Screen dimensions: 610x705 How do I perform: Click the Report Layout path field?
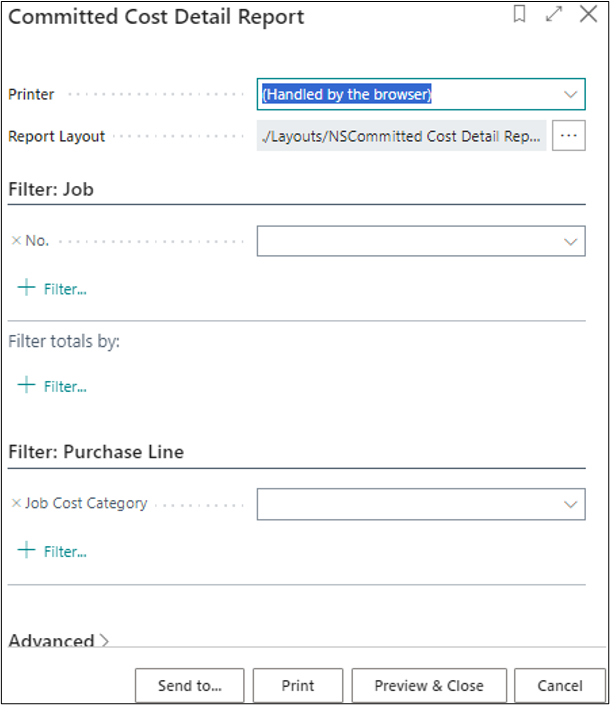click(x=401, y=136)
